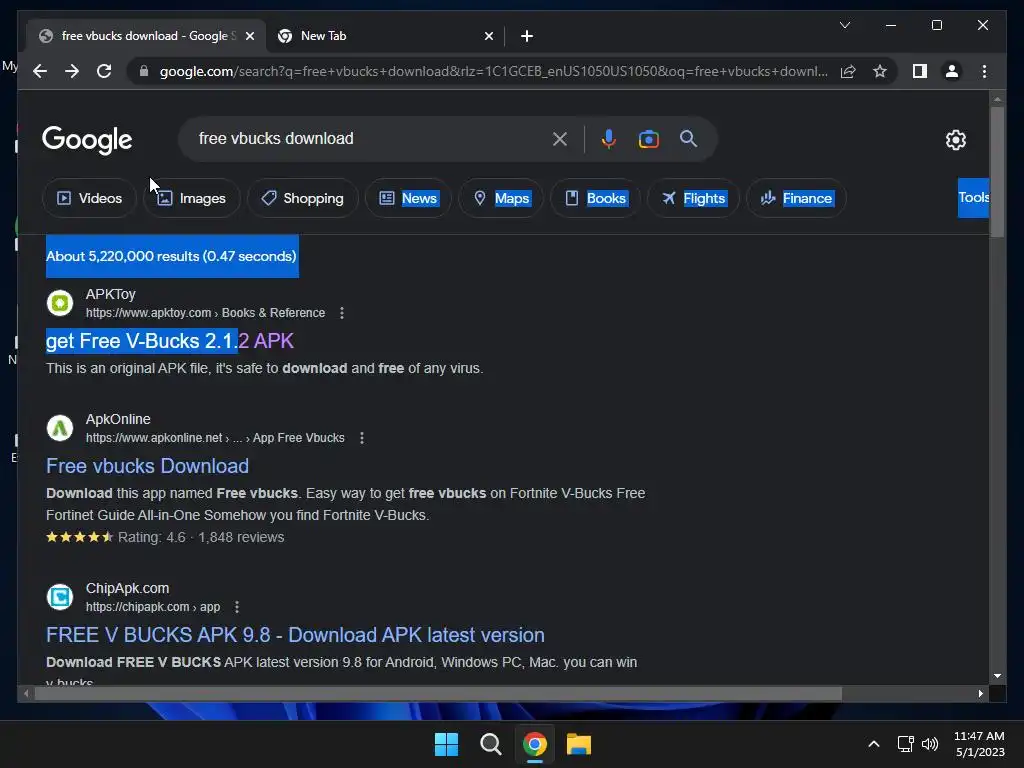Filter results by Shopping

[x=302, y=198]
